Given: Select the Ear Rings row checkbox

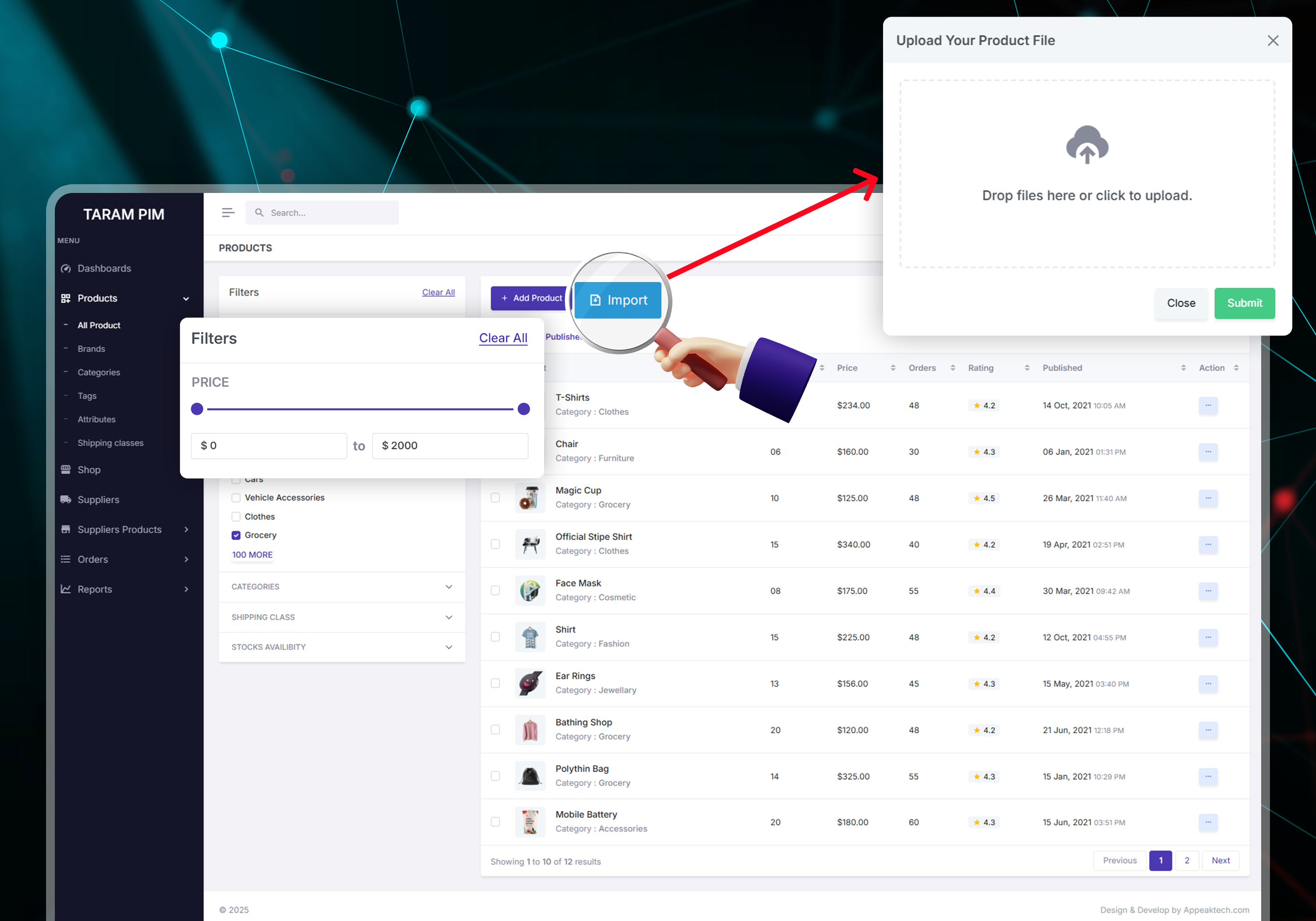Looking at the screenshot, I should click(x=495, y=683).
